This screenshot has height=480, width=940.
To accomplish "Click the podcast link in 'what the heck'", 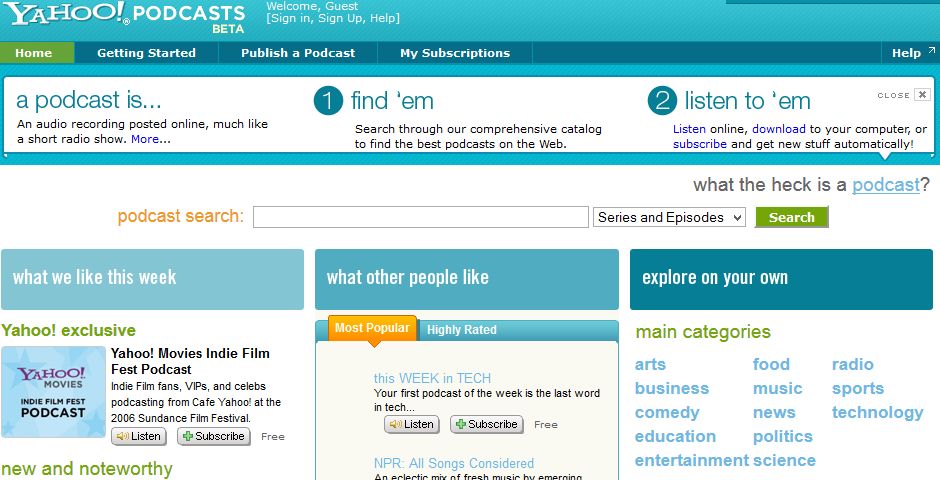I will pyautogui.click(x=885, y=185).
